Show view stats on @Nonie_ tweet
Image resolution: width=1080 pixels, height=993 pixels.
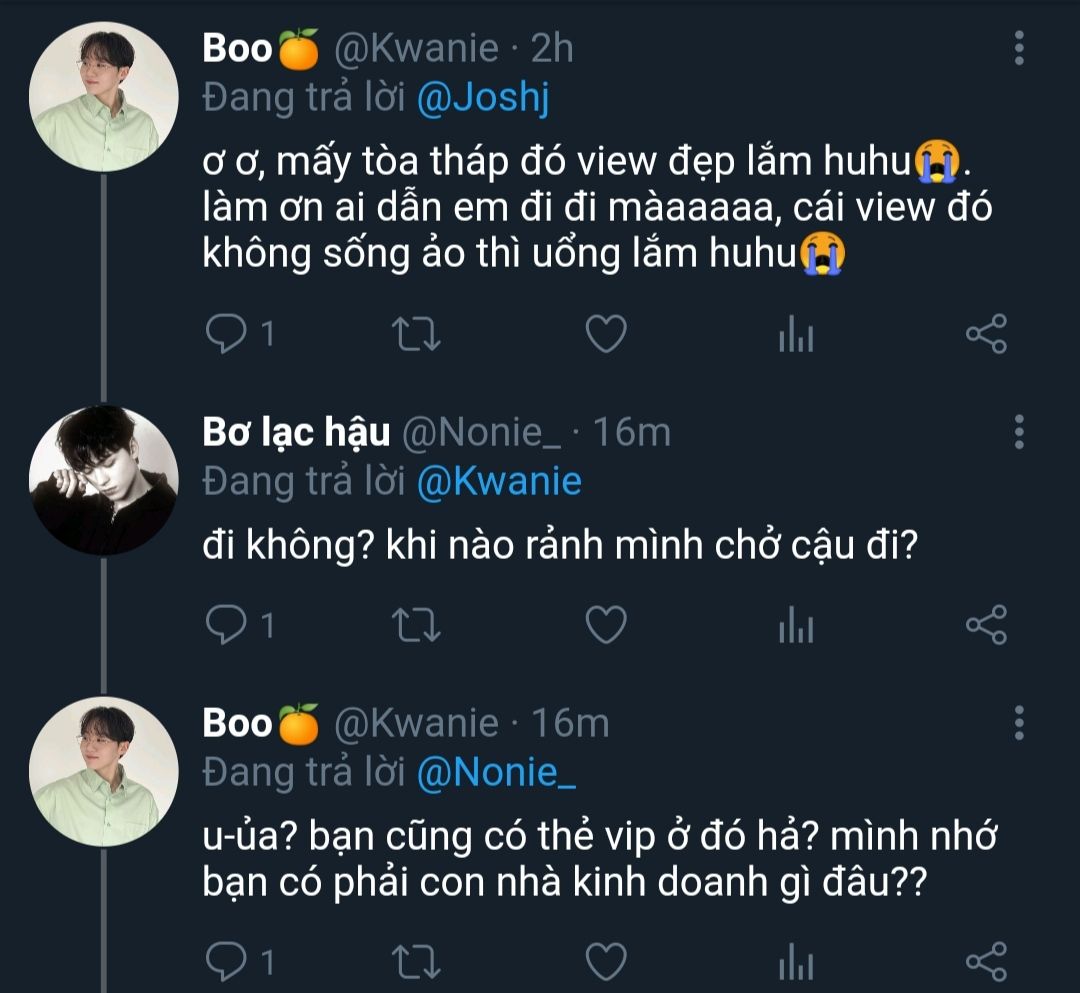[796, 625]
